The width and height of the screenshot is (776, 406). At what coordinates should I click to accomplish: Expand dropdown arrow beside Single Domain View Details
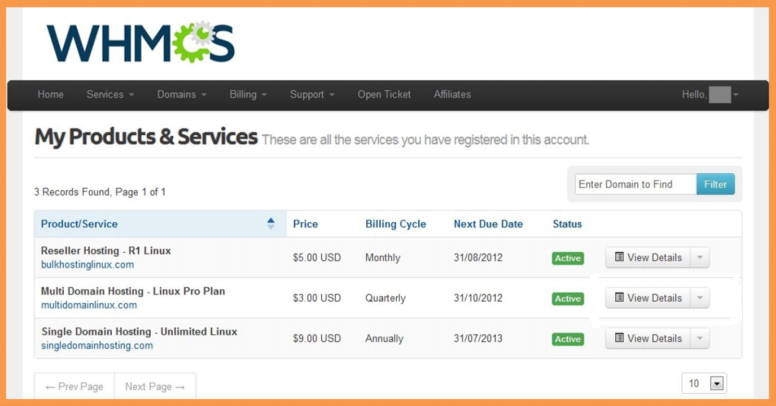pyautogui.click(x=700, y=339)
